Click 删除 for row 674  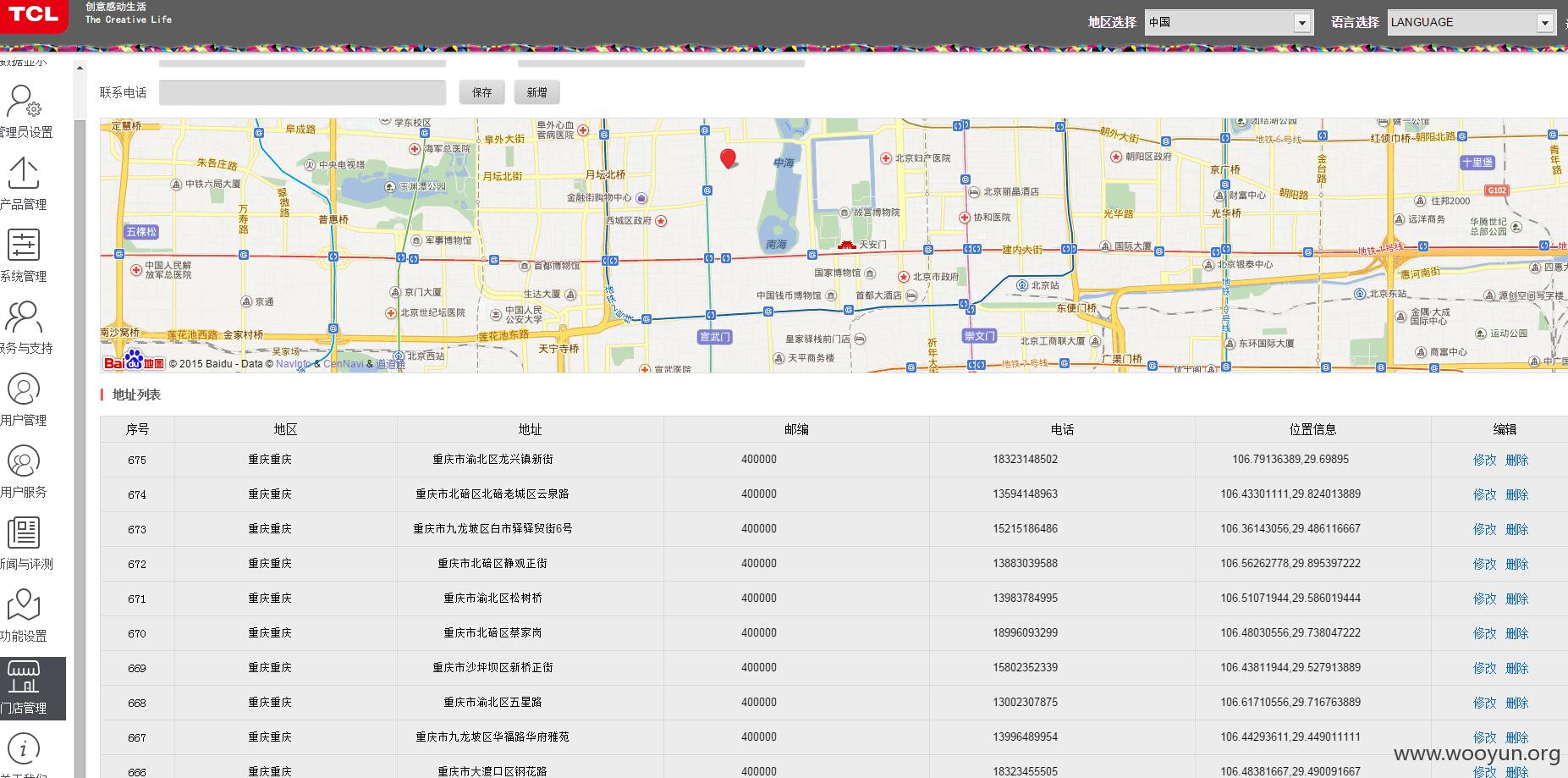1517,494
